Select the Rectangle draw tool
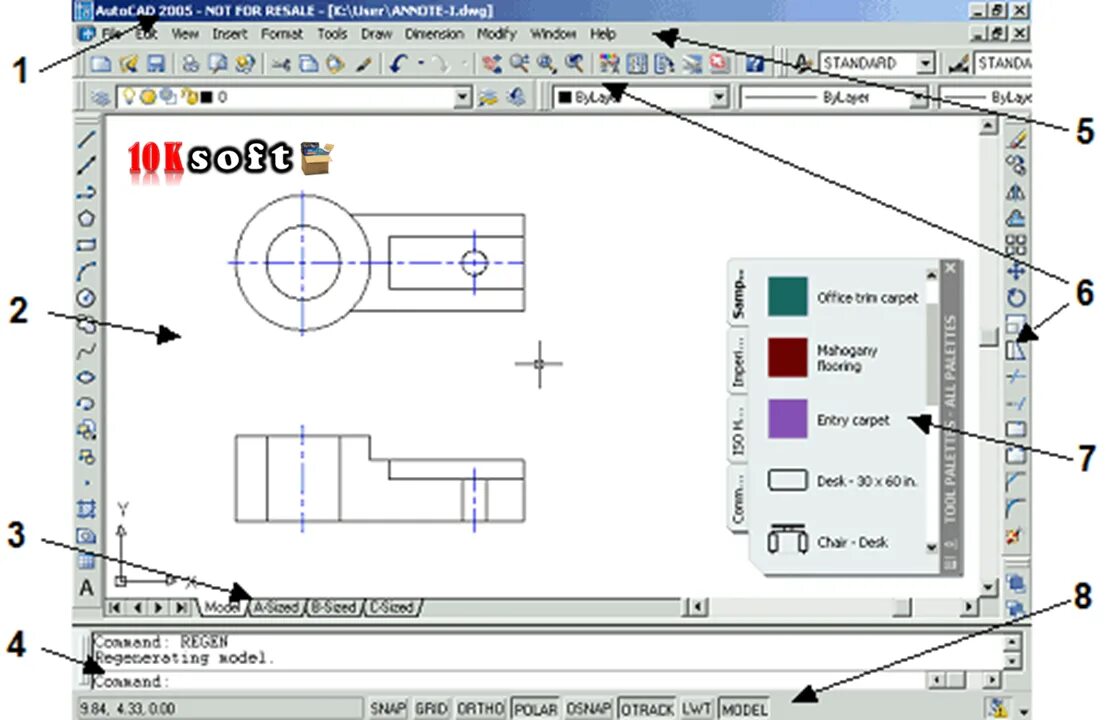 (x=86, y=245)
